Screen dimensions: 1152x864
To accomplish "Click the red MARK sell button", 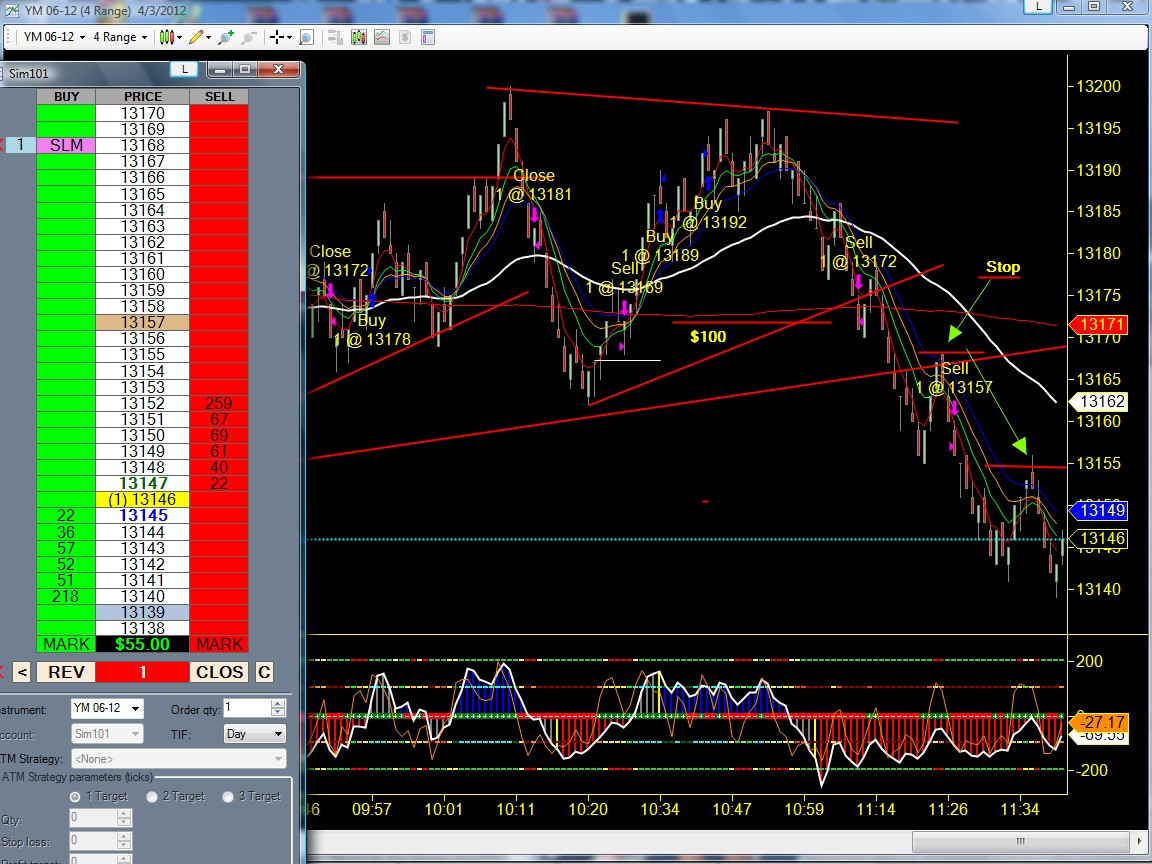I will pyautogui.click(x=219, y=644).
